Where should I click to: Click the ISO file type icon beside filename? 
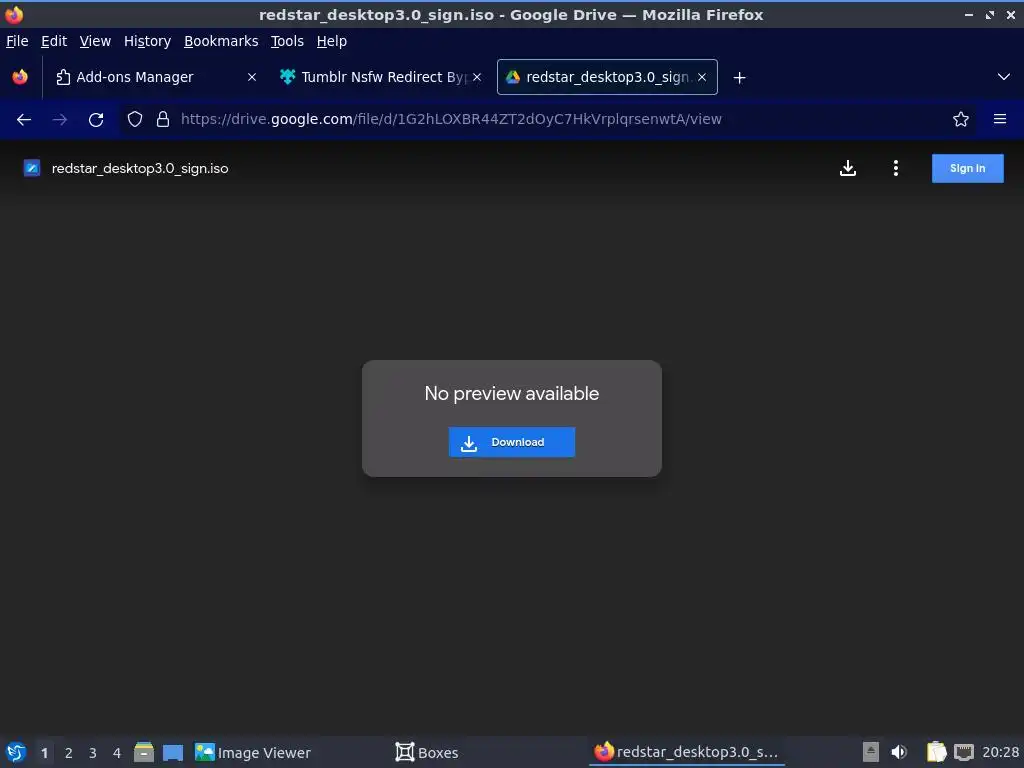point(32,168)
